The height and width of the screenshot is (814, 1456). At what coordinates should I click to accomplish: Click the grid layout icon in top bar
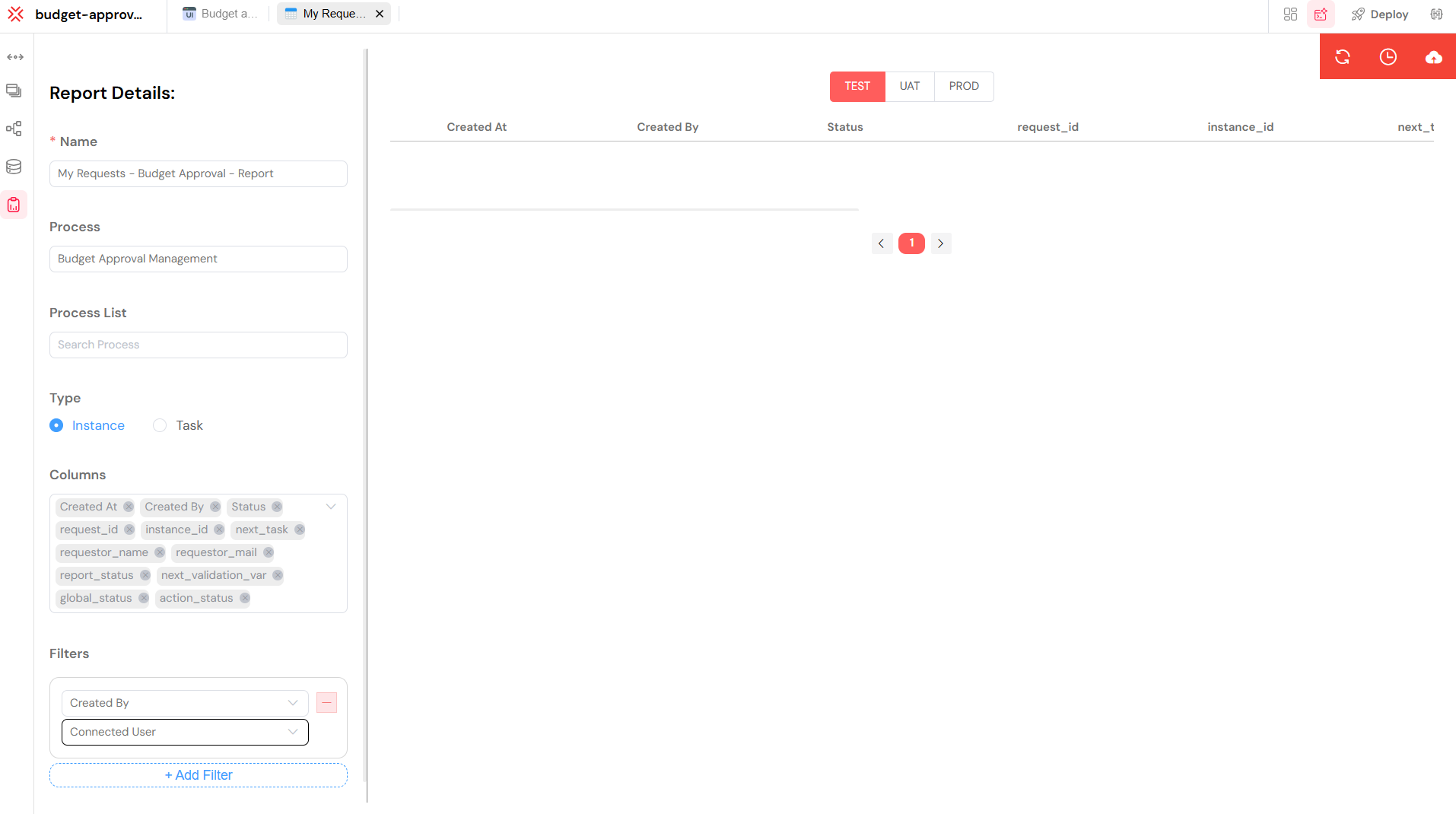point(1290,14)
